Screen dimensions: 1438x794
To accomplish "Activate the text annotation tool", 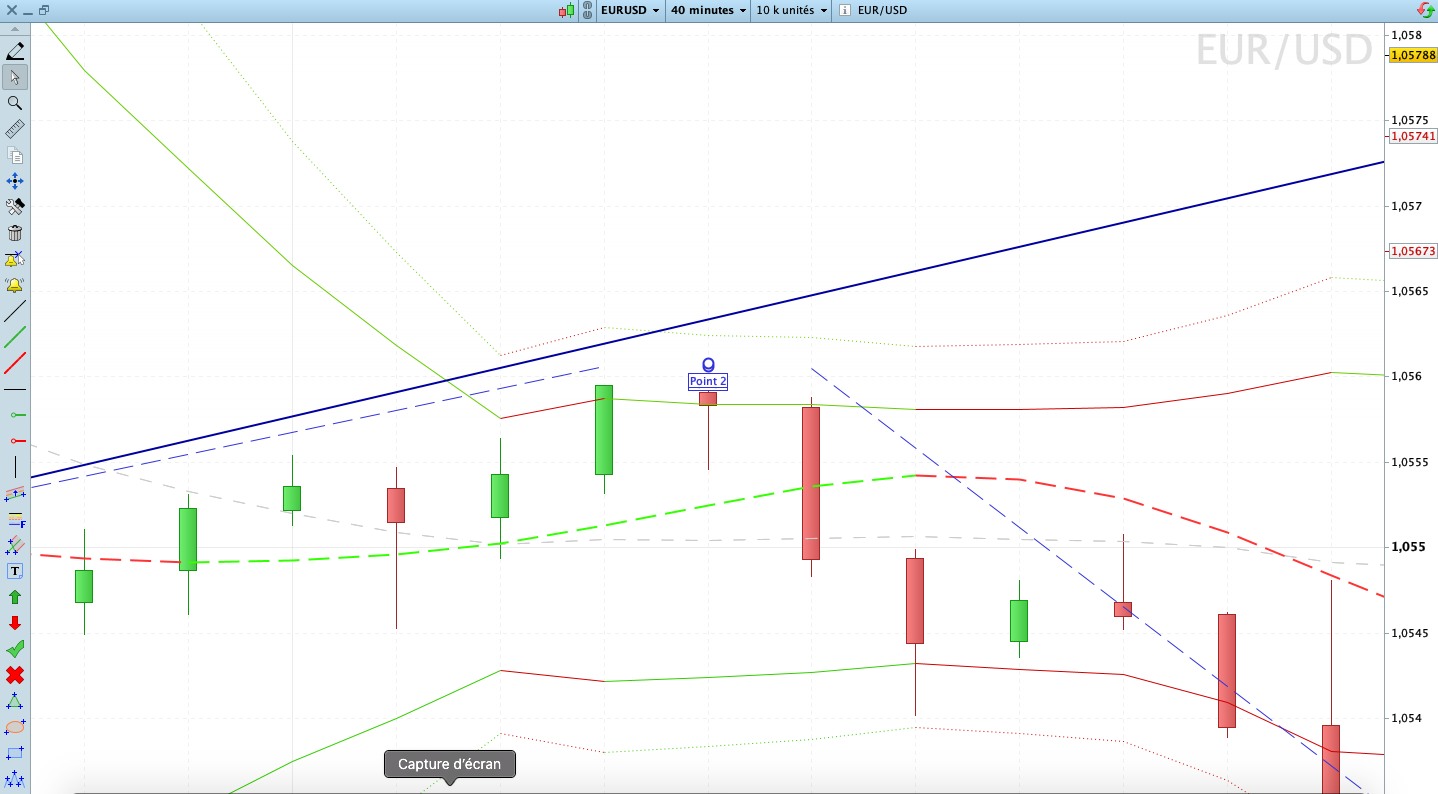I will coord(15,571).
